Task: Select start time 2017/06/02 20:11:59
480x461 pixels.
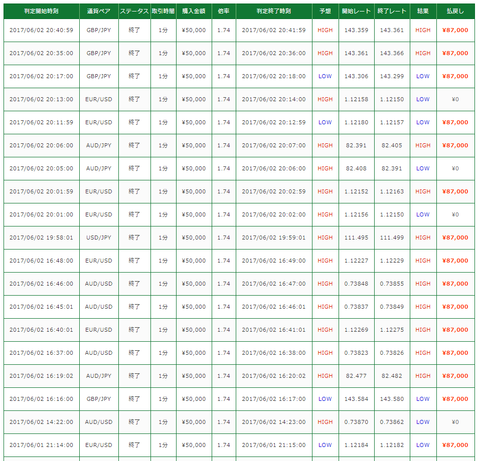Action: [41, 122]
